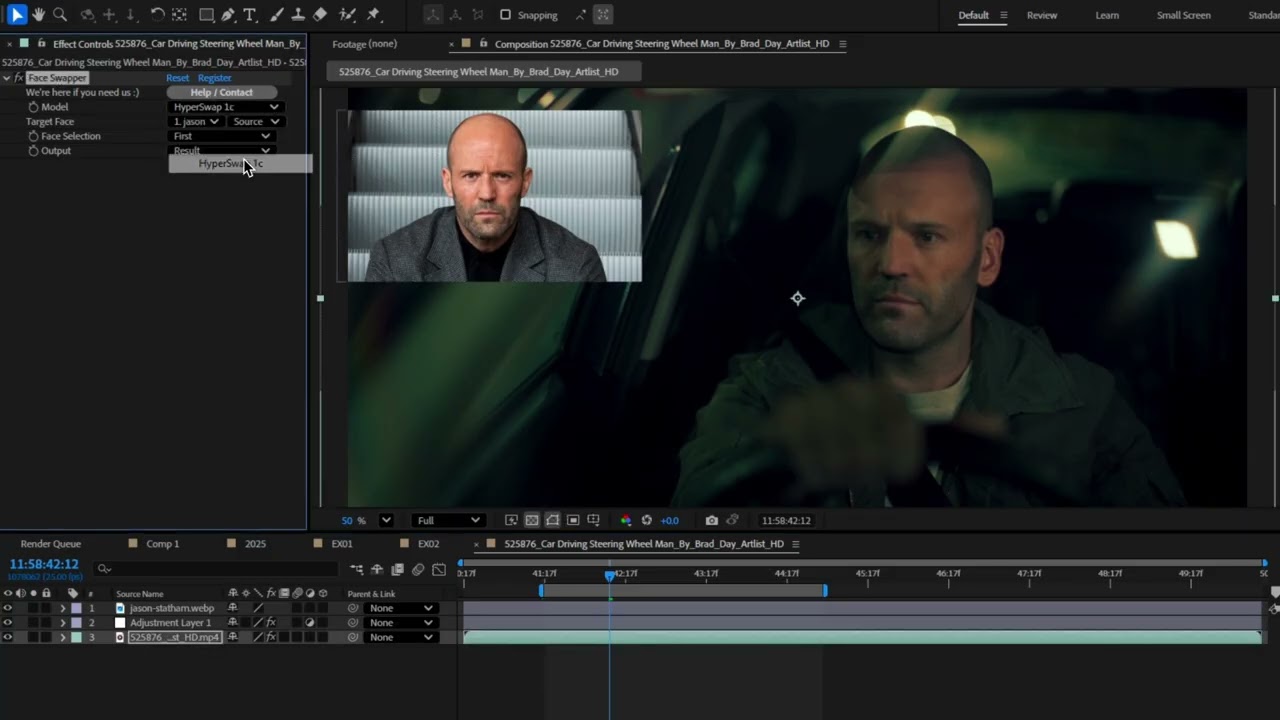Open the Footage (none) panel tab
The image size is (1280, 720).
[x=365, y=44]
